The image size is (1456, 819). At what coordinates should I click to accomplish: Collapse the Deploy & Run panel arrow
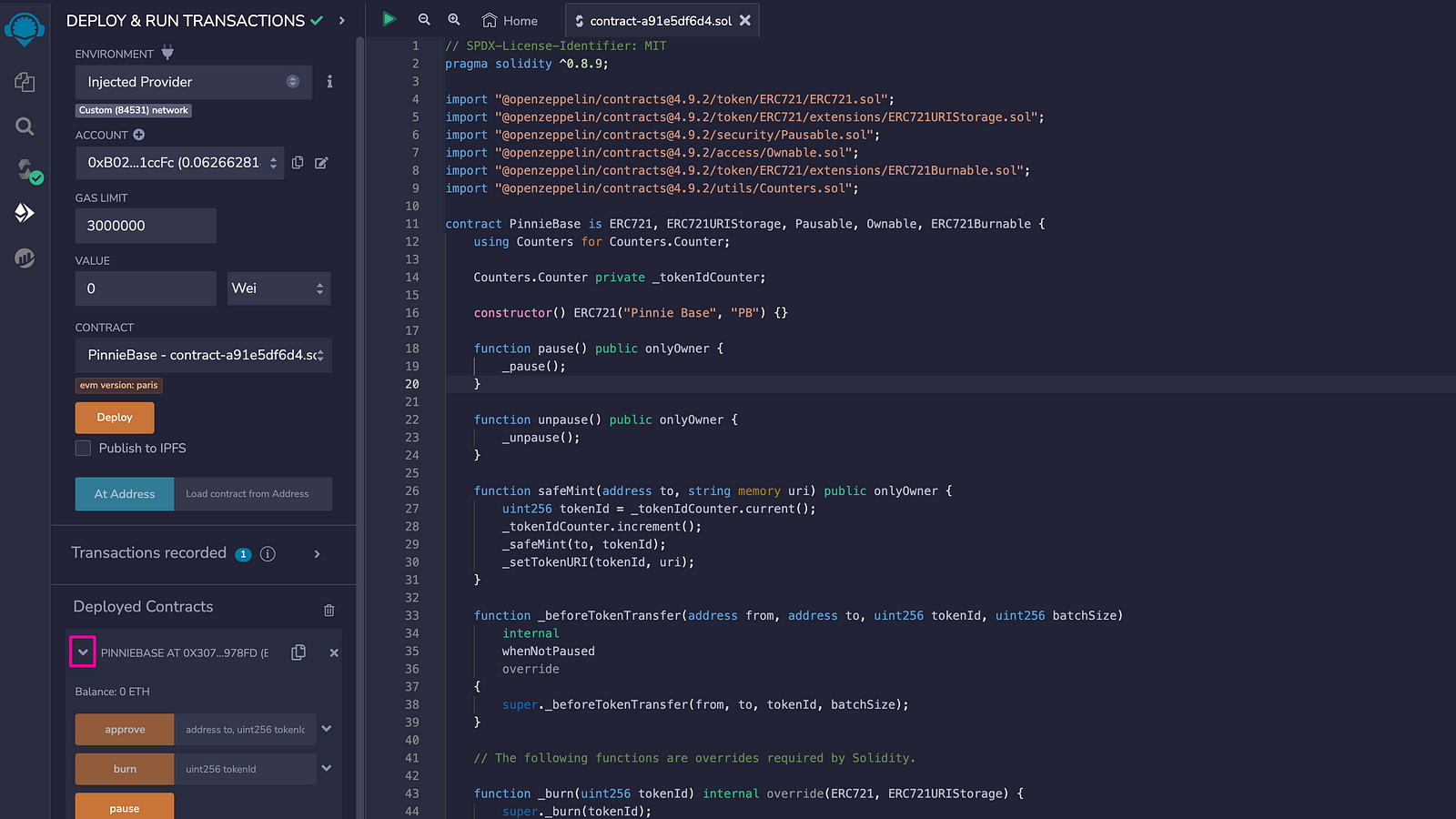click(342, 20)
